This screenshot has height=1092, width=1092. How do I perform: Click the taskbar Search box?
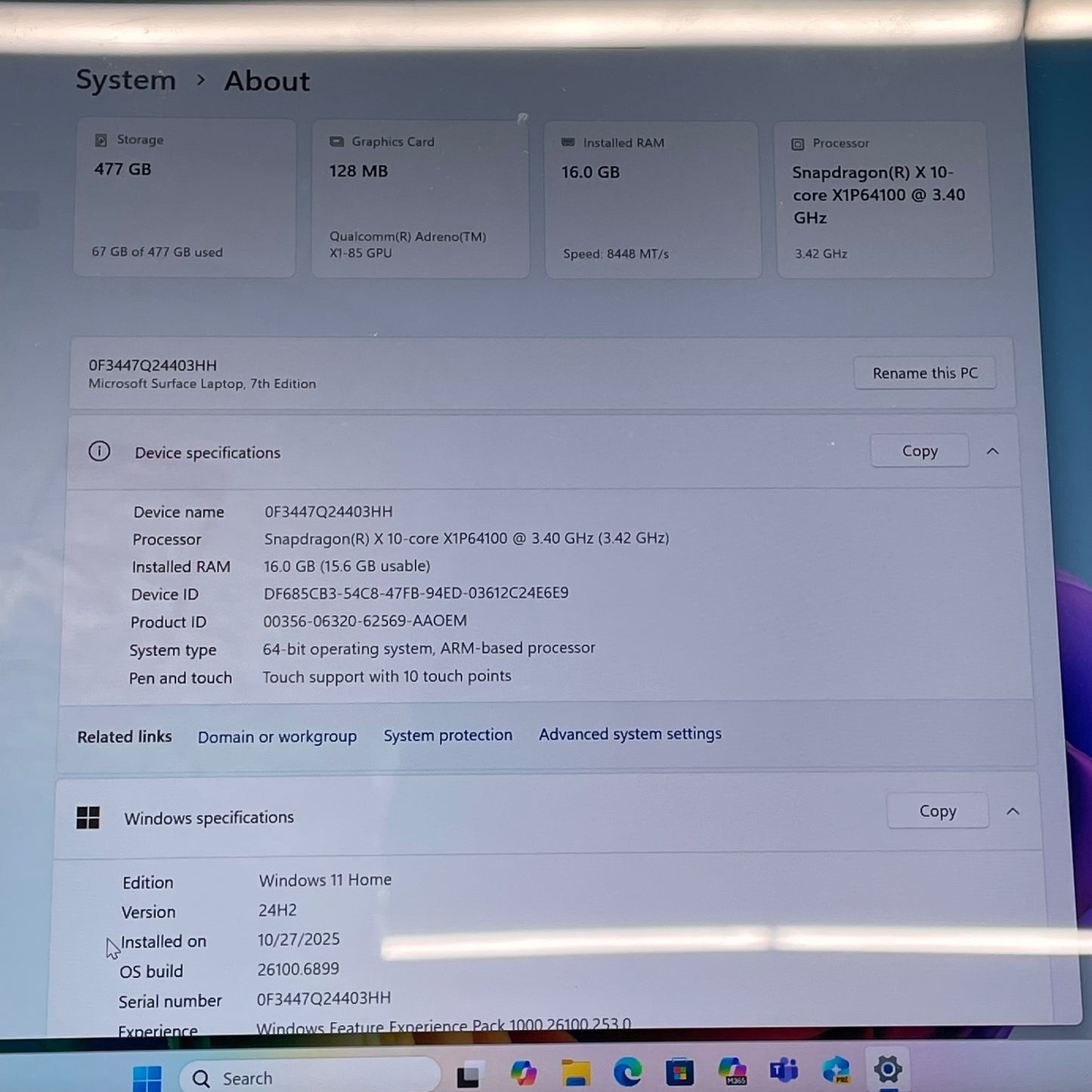click(x=310, y=1078)
